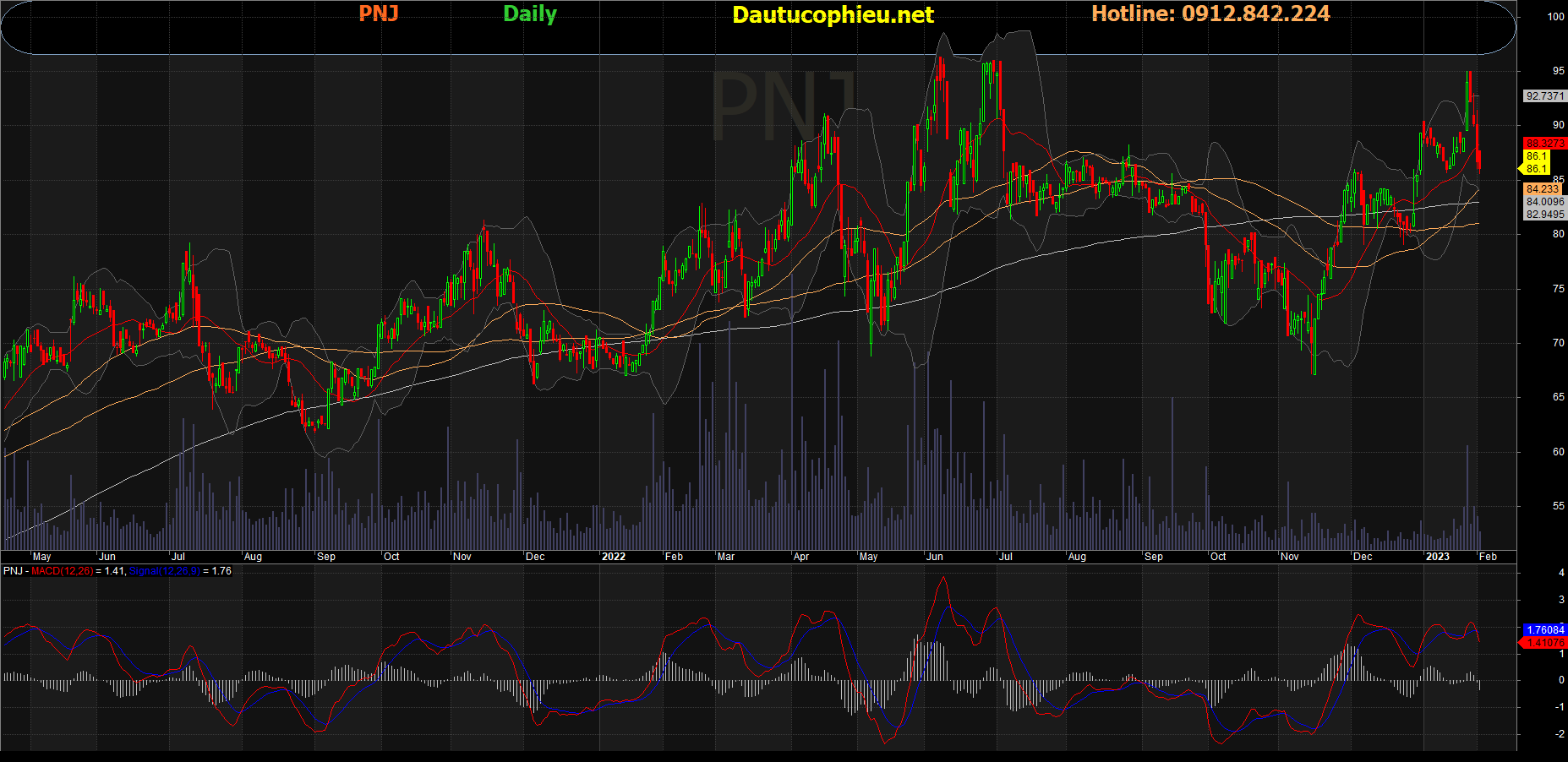Select the red 88.3273 price tag
This screenshot has height=762, width=1568.
[x=1544, y=144]
